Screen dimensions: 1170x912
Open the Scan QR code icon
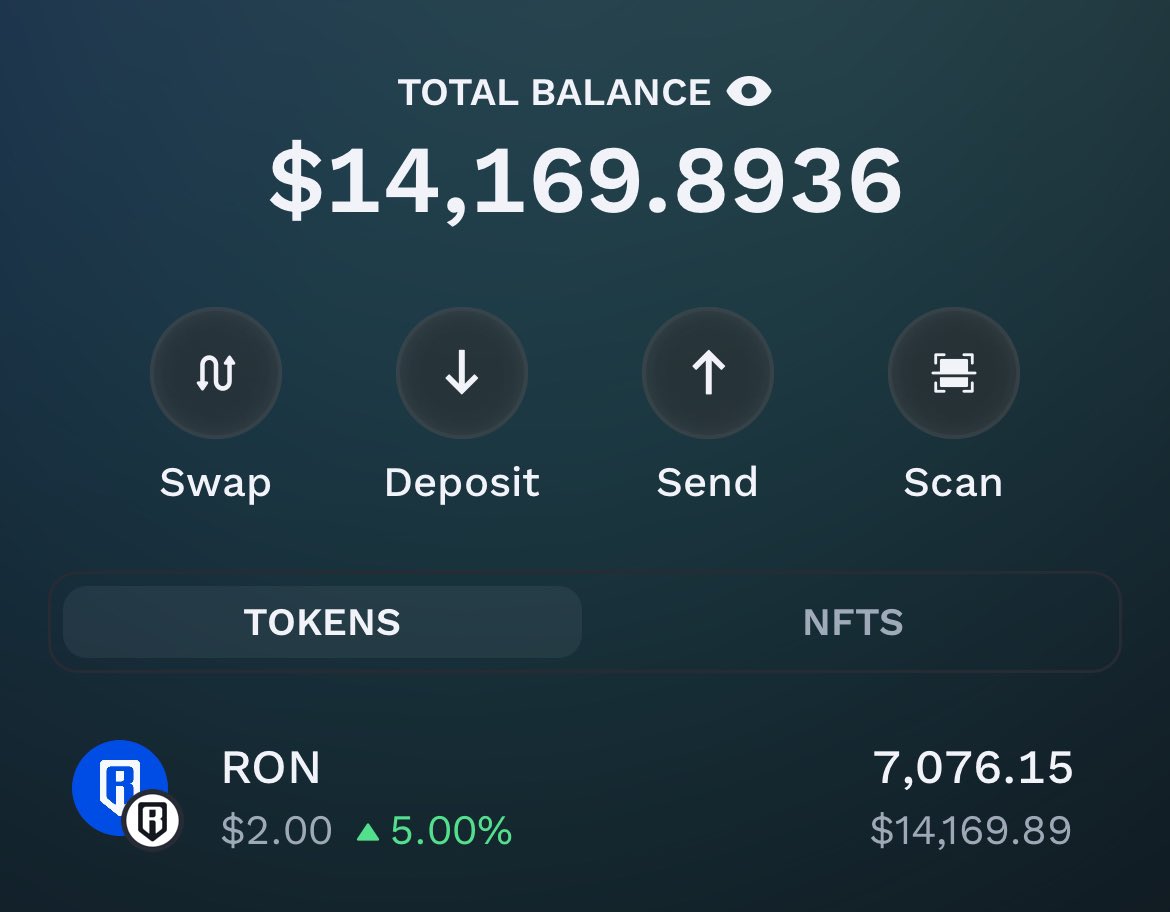point(954,372)
